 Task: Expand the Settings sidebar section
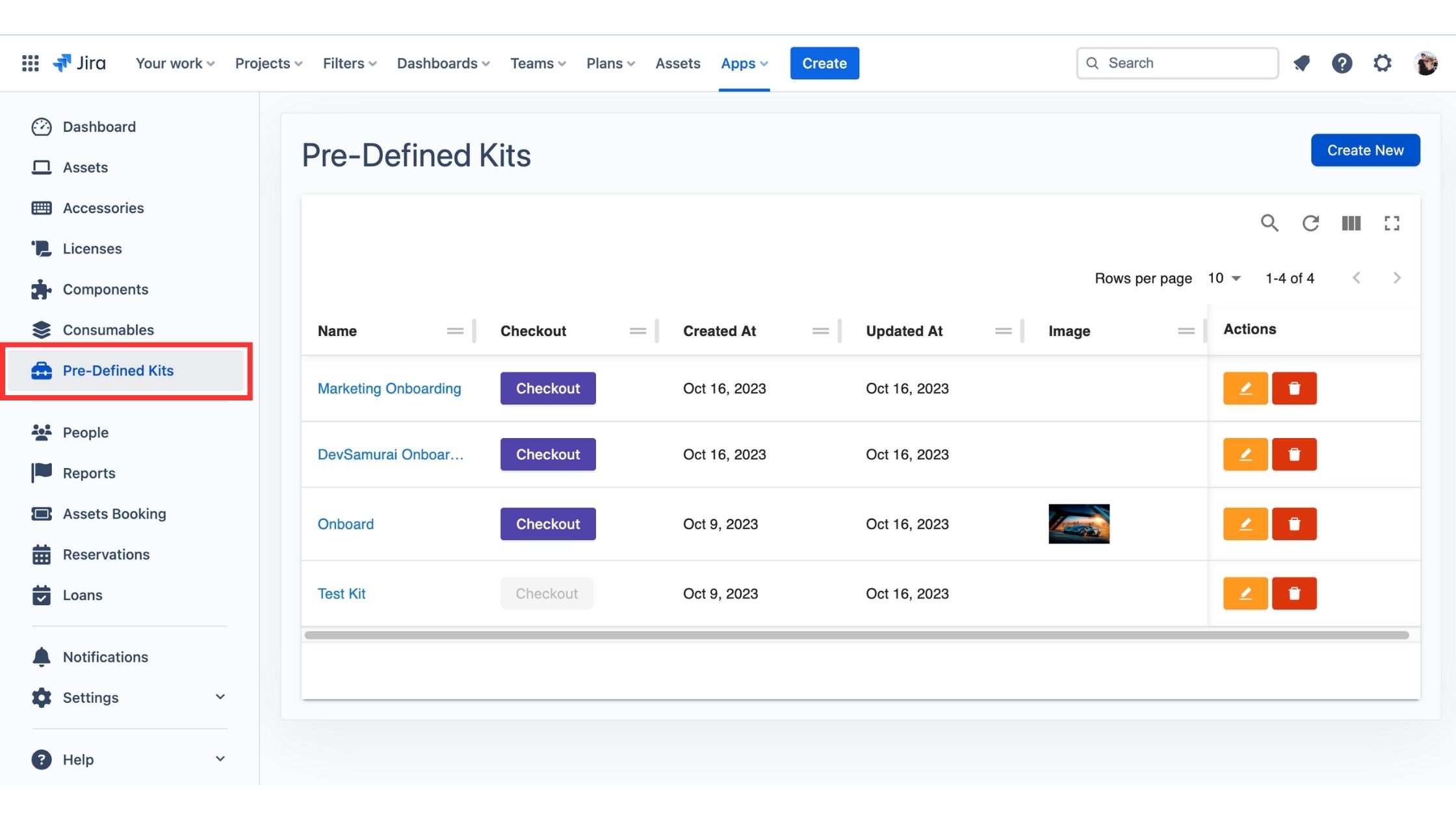pos(220,697)
